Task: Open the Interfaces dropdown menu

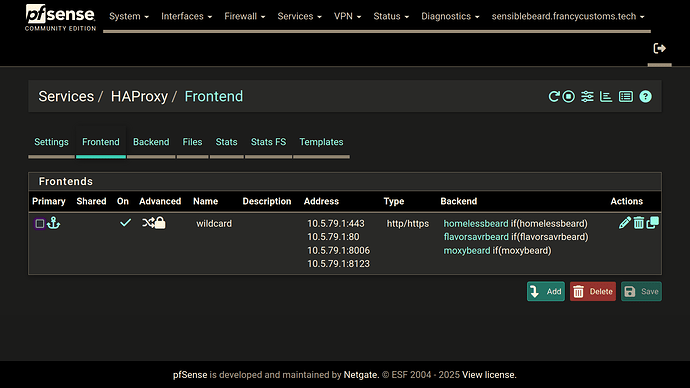Action: (187, 16)
